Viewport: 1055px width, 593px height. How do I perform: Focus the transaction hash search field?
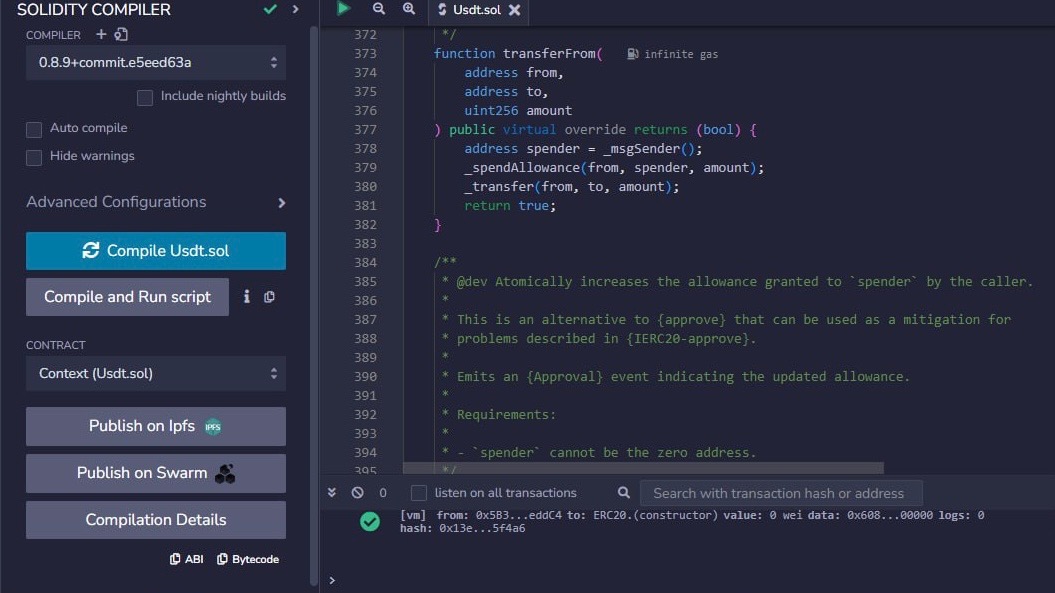pyautogui.click(x=780, y=493)
